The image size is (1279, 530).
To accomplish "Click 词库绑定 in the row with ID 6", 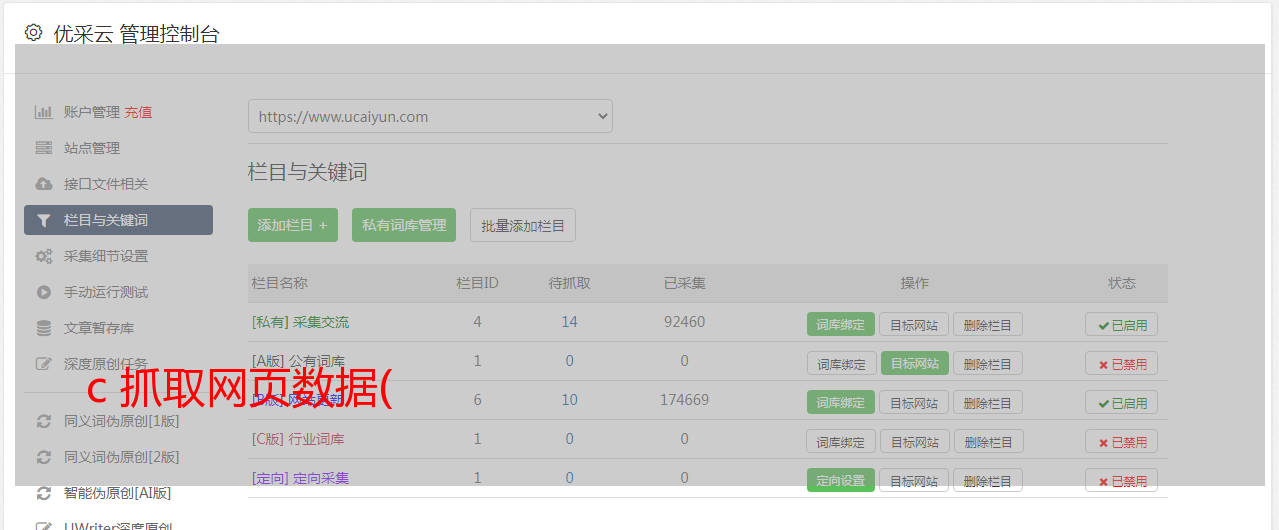I will (841, 402).
